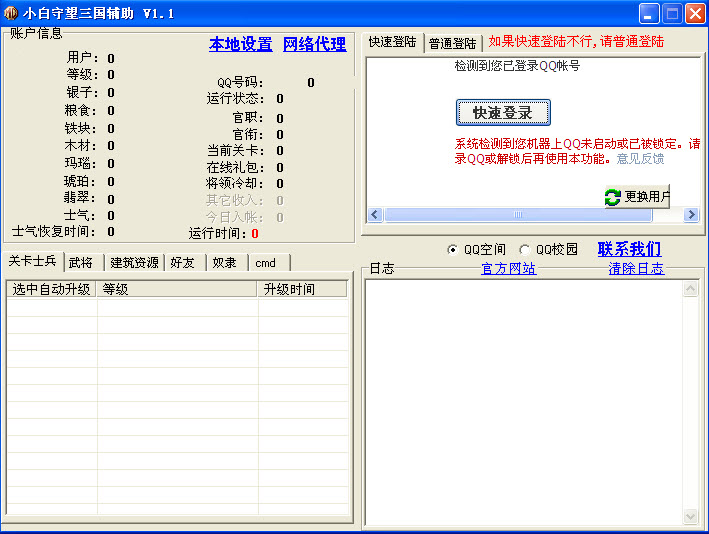Minimize the 小白守望三国辅助 window
Screen dimensions: 709x534
(x=648, y=14)
